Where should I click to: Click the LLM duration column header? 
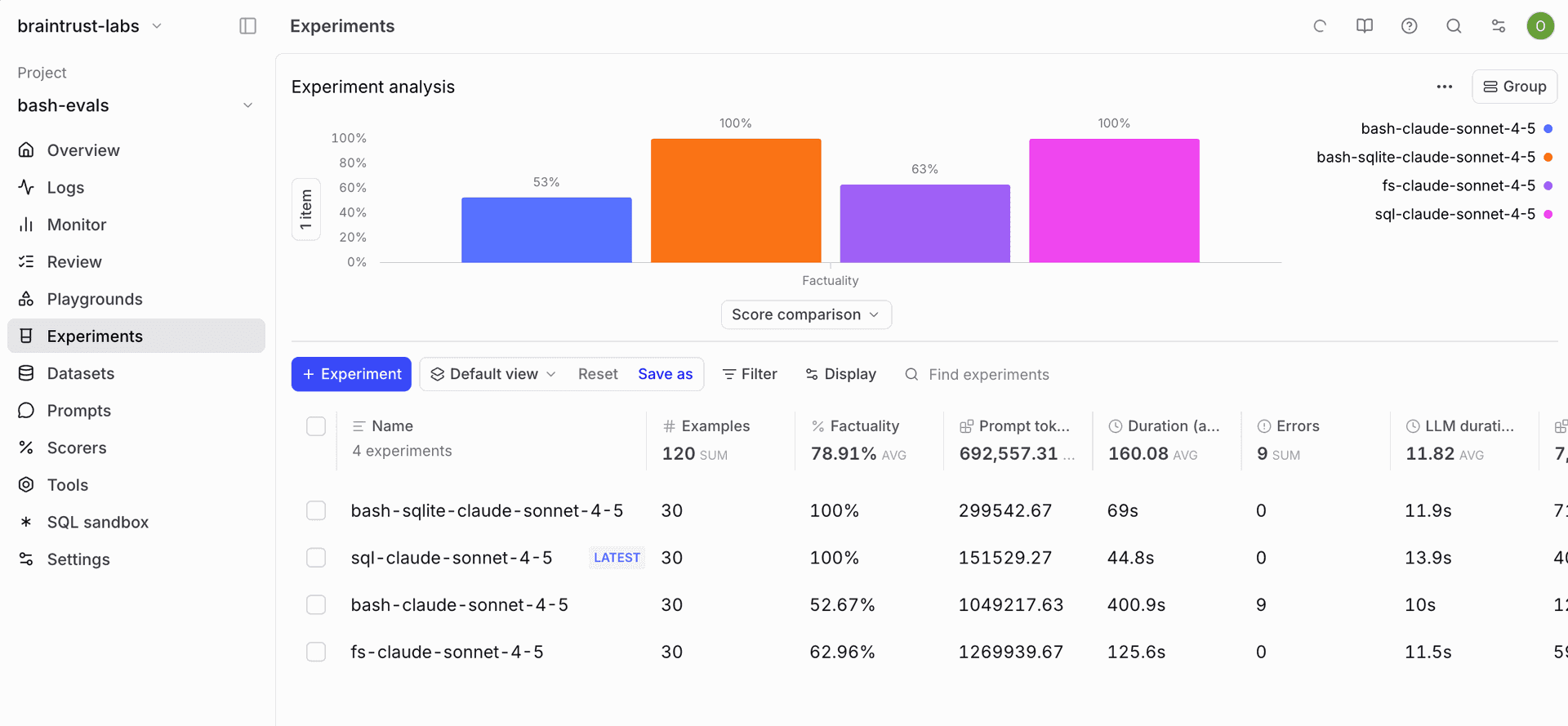pyautogui.click(x=1460, y=426)
